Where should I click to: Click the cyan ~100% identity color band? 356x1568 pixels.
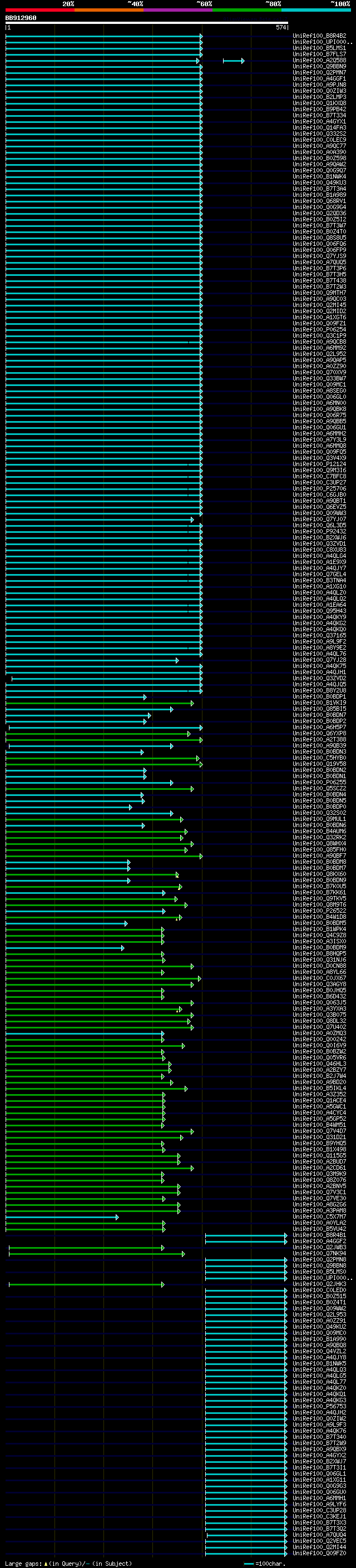(x=316, y=10)
